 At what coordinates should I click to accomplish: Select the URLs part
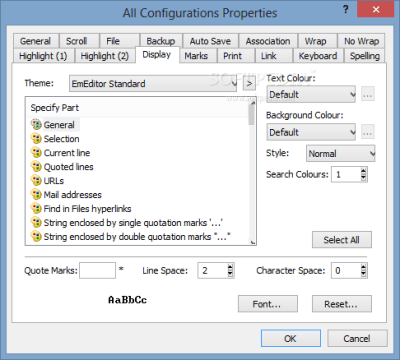[x=54, y=181]
